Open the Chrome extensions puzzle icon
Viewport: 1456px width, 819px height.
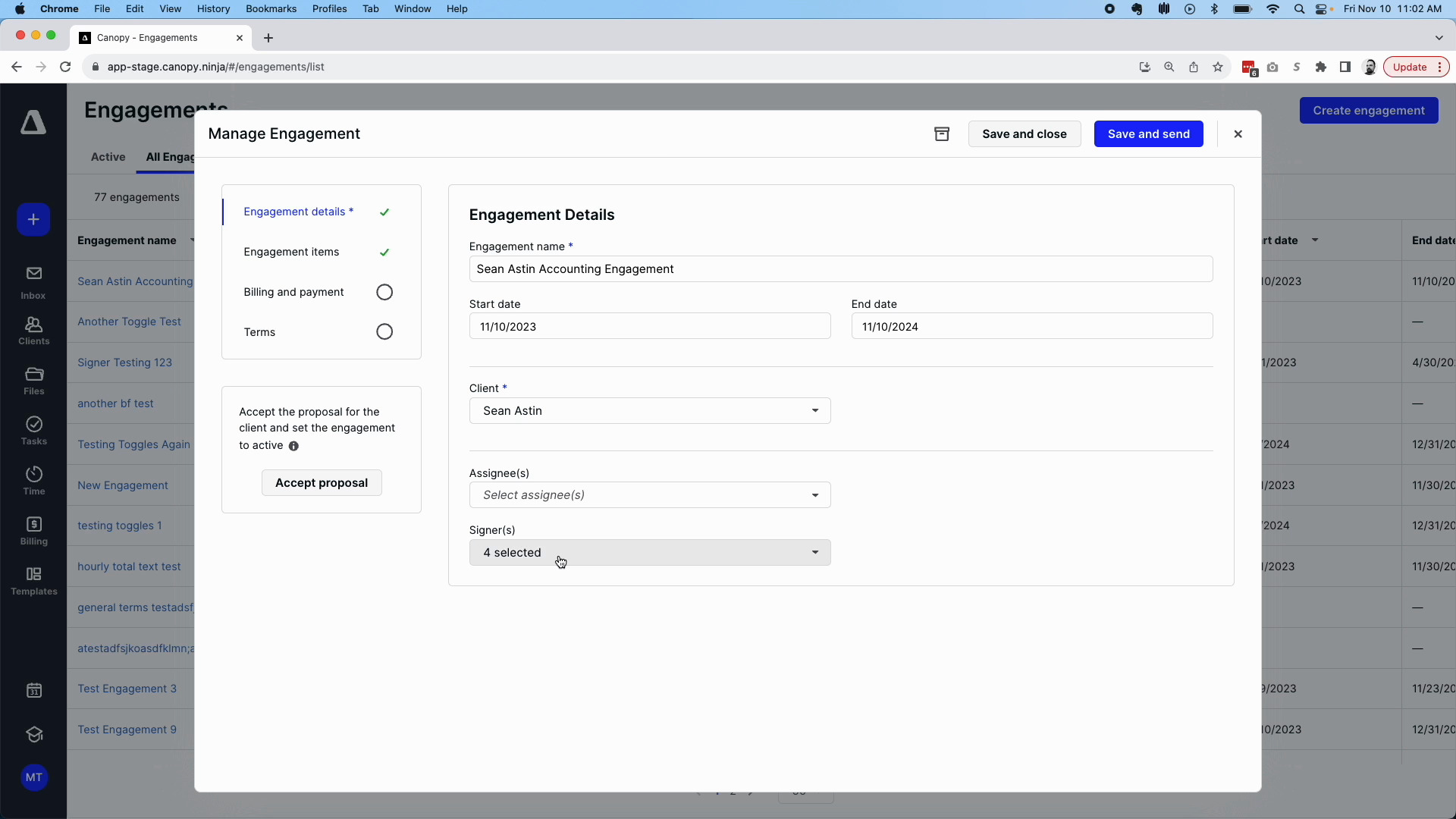[1321, 67]
